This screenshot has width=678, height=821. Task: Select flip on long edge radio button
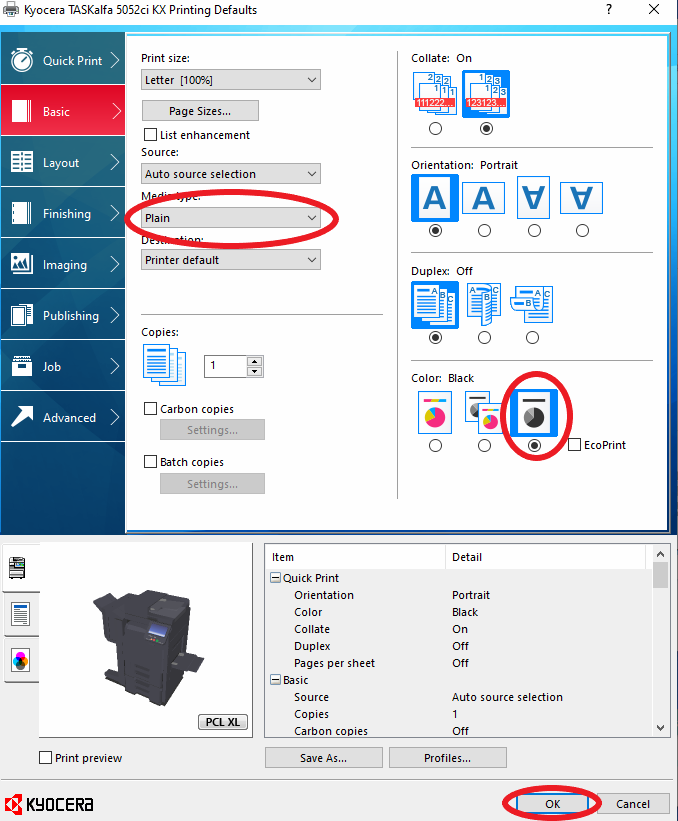coord(484,338)
